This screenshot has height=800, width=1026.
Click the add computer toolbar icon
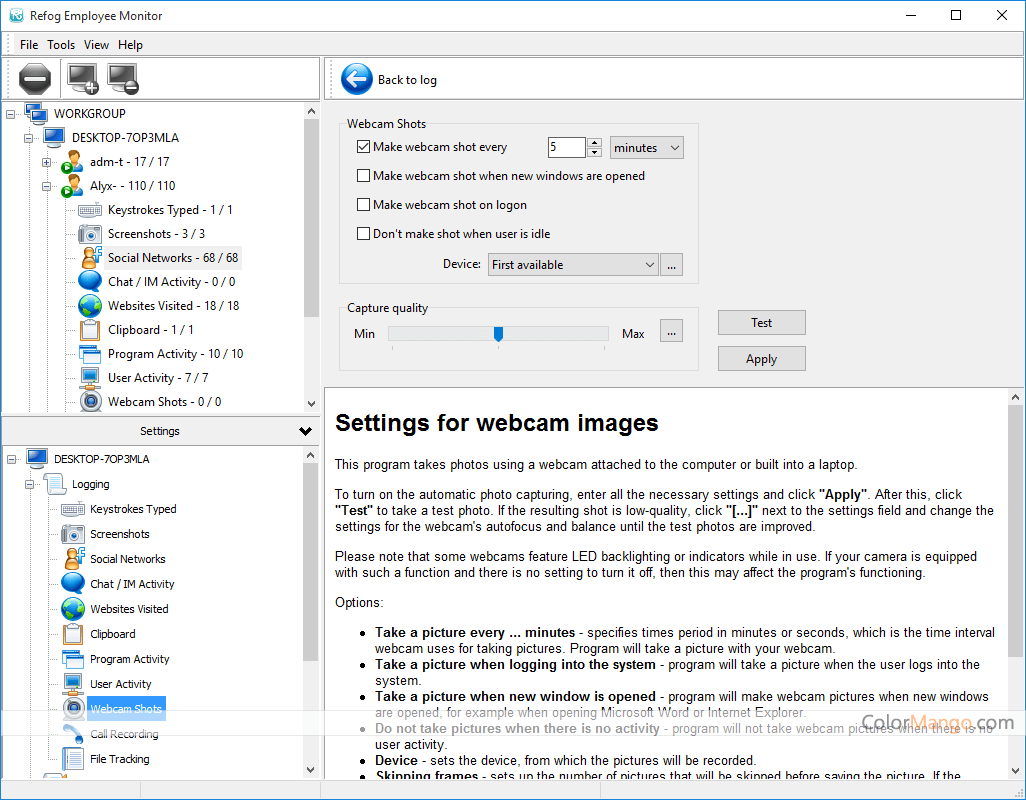(x=82, y=78)
